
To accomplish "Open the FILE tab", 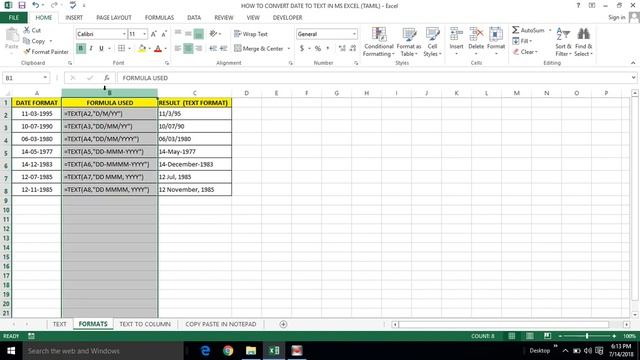I will 13,18.
